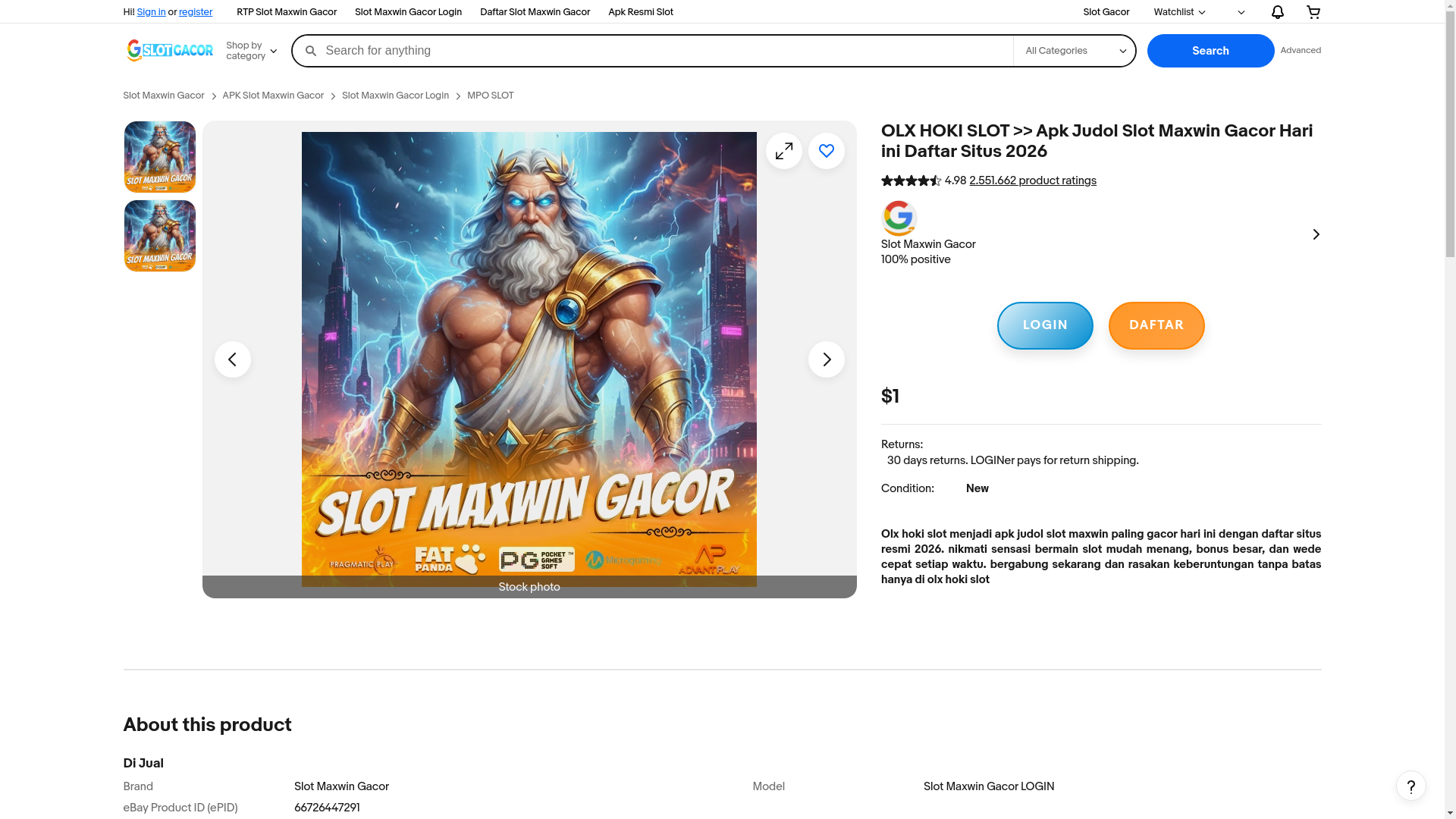
Task: Click the 100% positive feedback text
Action: click(x=915, y=259)
